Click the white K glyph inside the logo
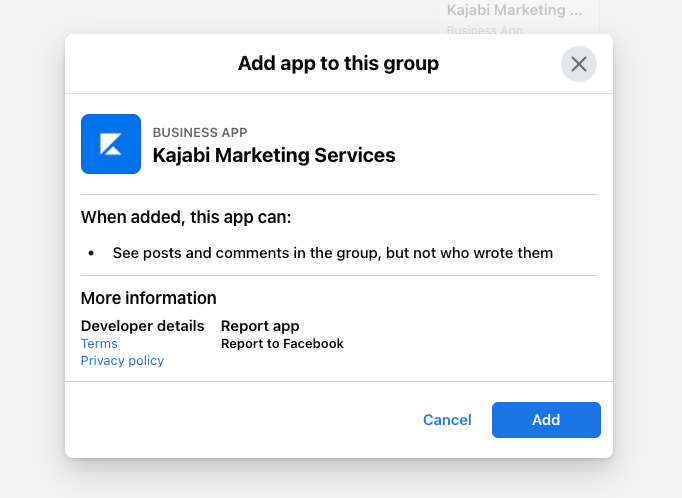Image resolution: width=682 pixels, height=498 pixels. click(x=111, y=144)
